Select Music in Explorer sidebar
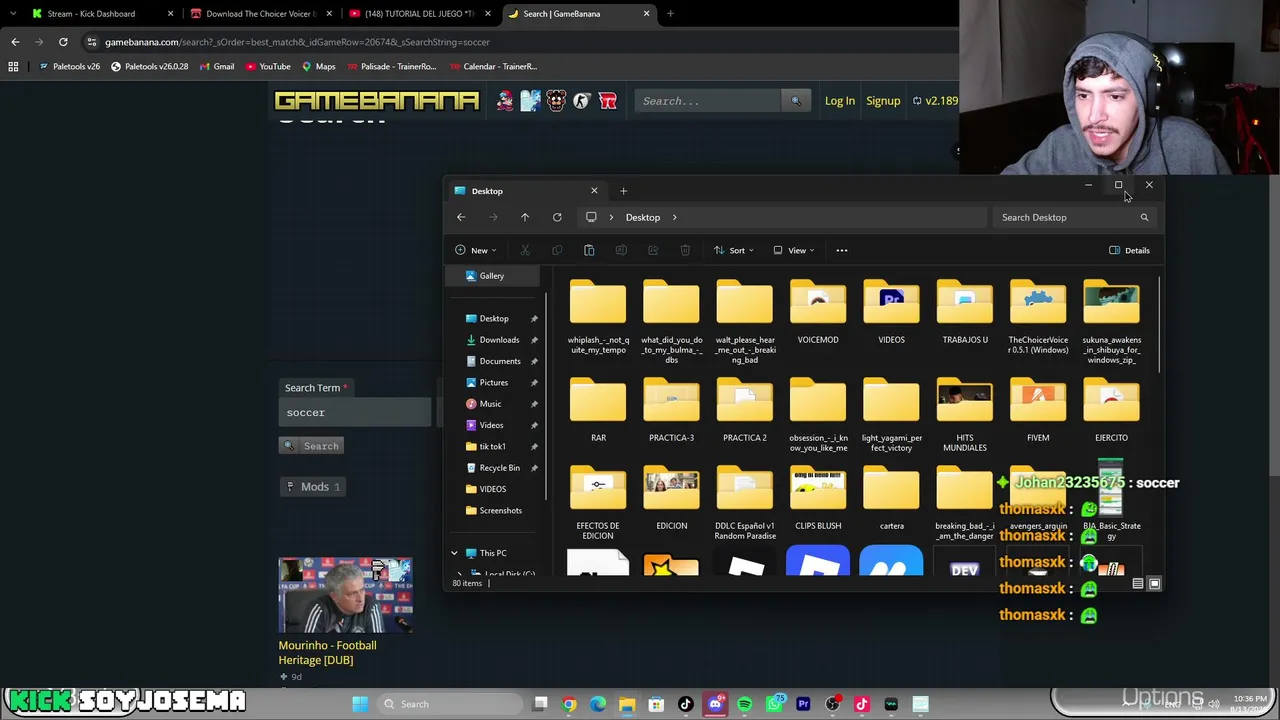 click(x=490, y=404)
